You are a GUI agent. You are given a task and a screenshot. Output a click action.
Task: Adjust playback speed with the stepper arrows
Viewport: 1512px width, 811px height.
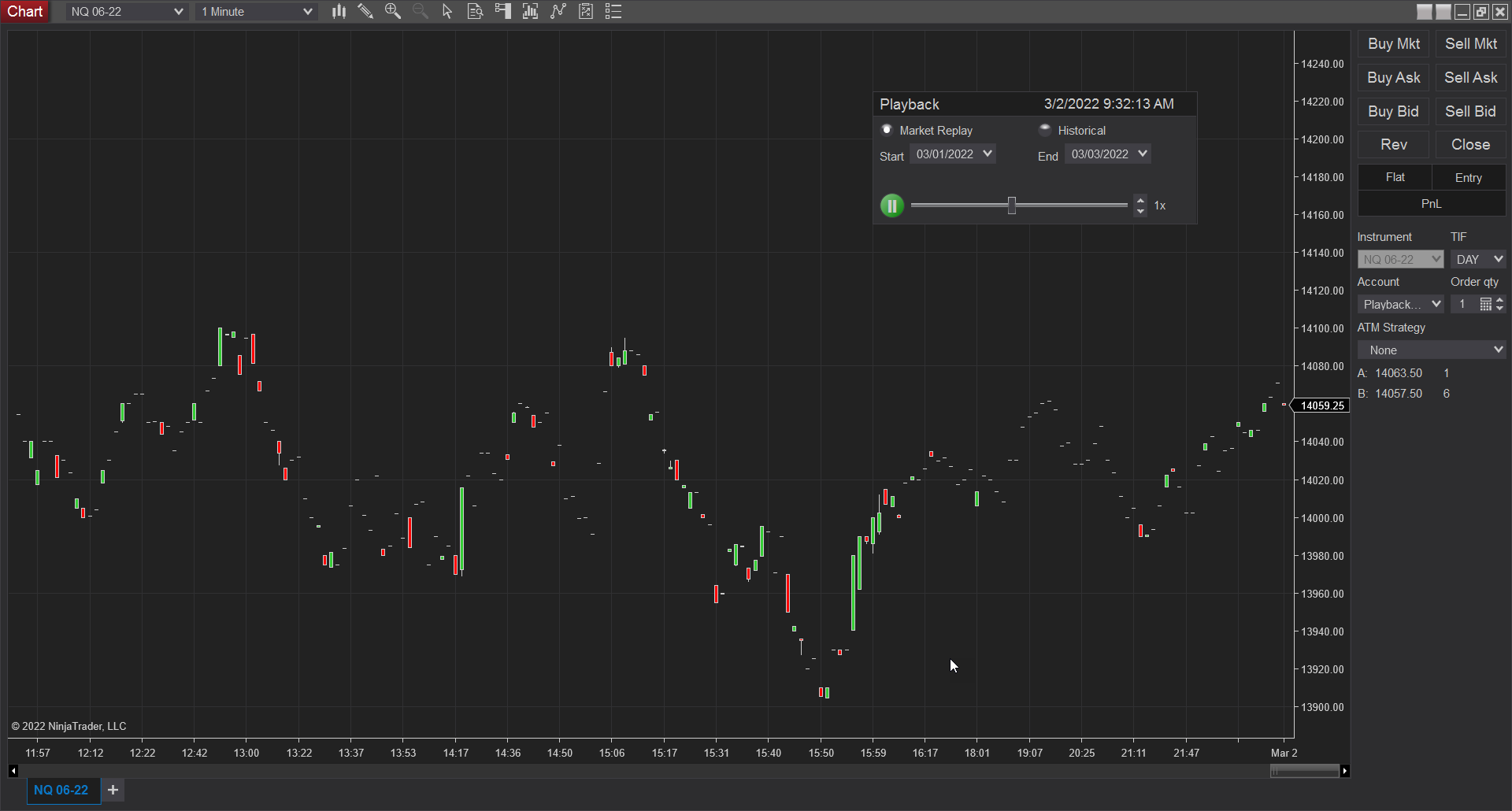[1140, 206]
